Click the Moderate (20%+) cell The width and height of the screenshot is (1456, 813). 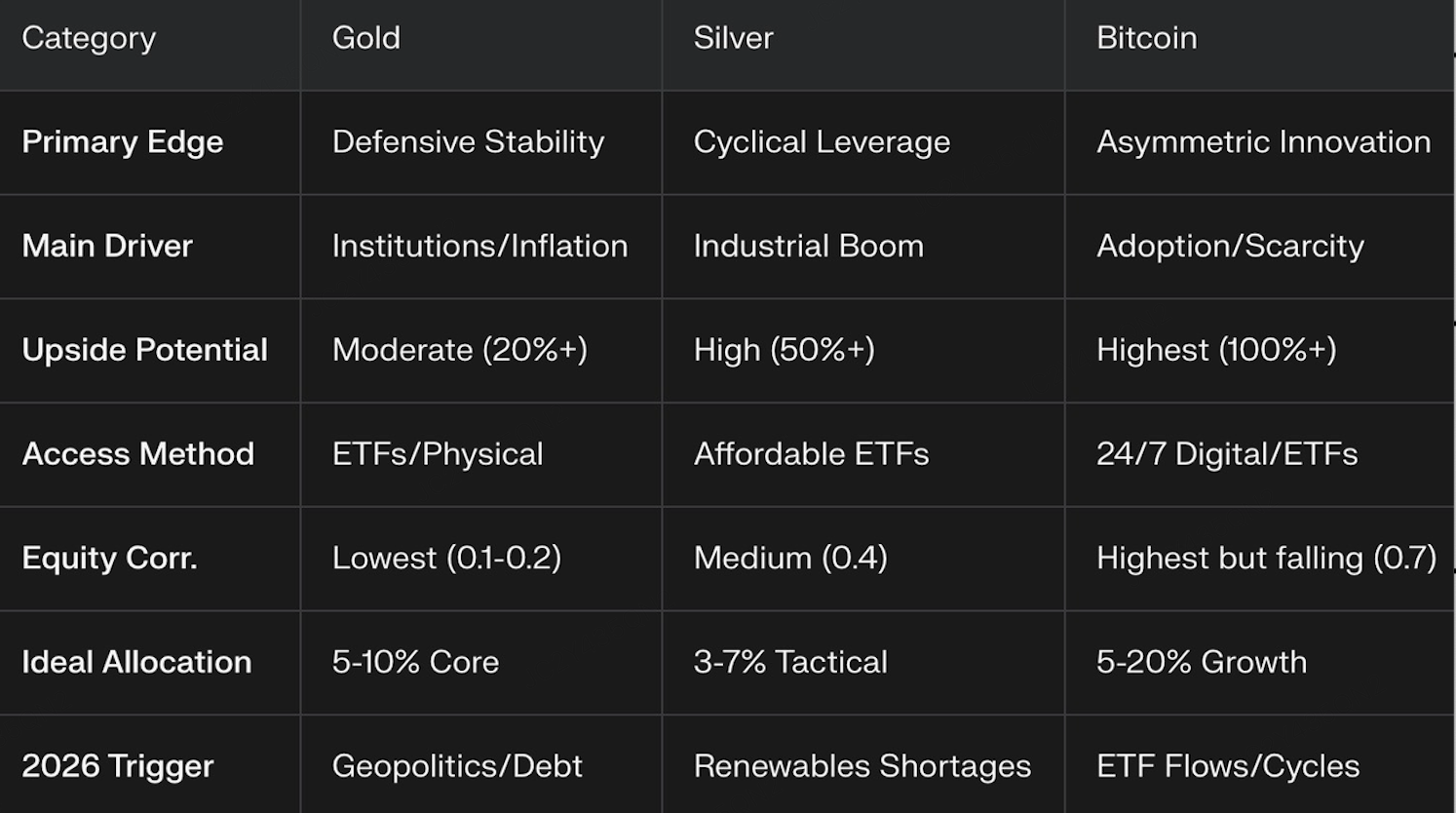click(x=459, y=350)
